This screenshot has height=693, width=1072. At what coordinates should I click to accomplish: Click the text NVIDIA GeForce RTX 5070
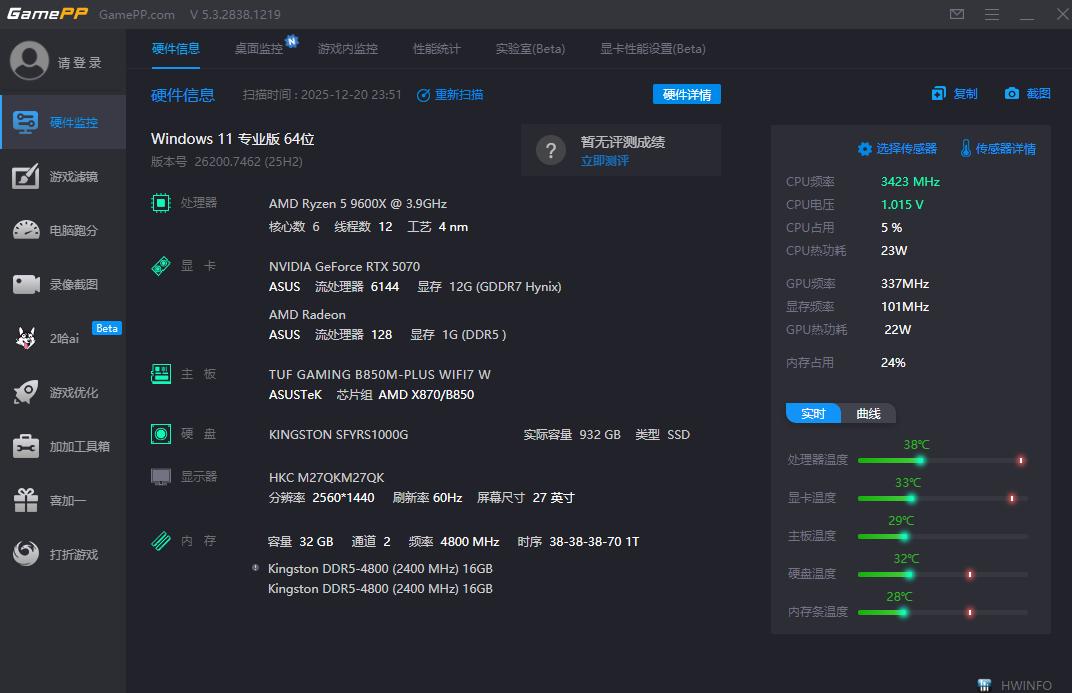(x=345, y=267)
